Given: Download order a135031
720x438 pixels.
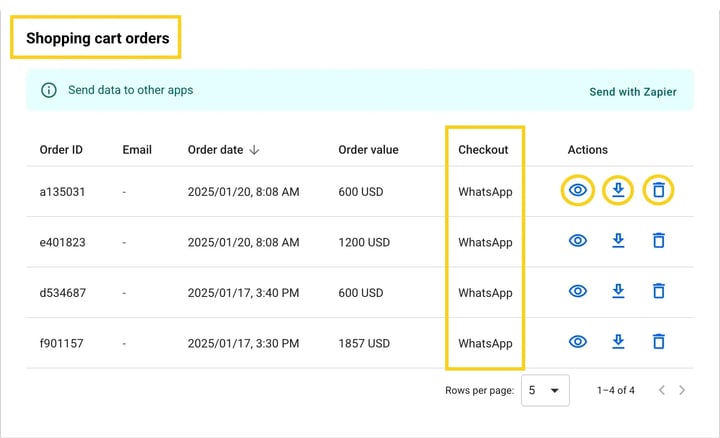Looking at the screenshot, I should [618, 190].
